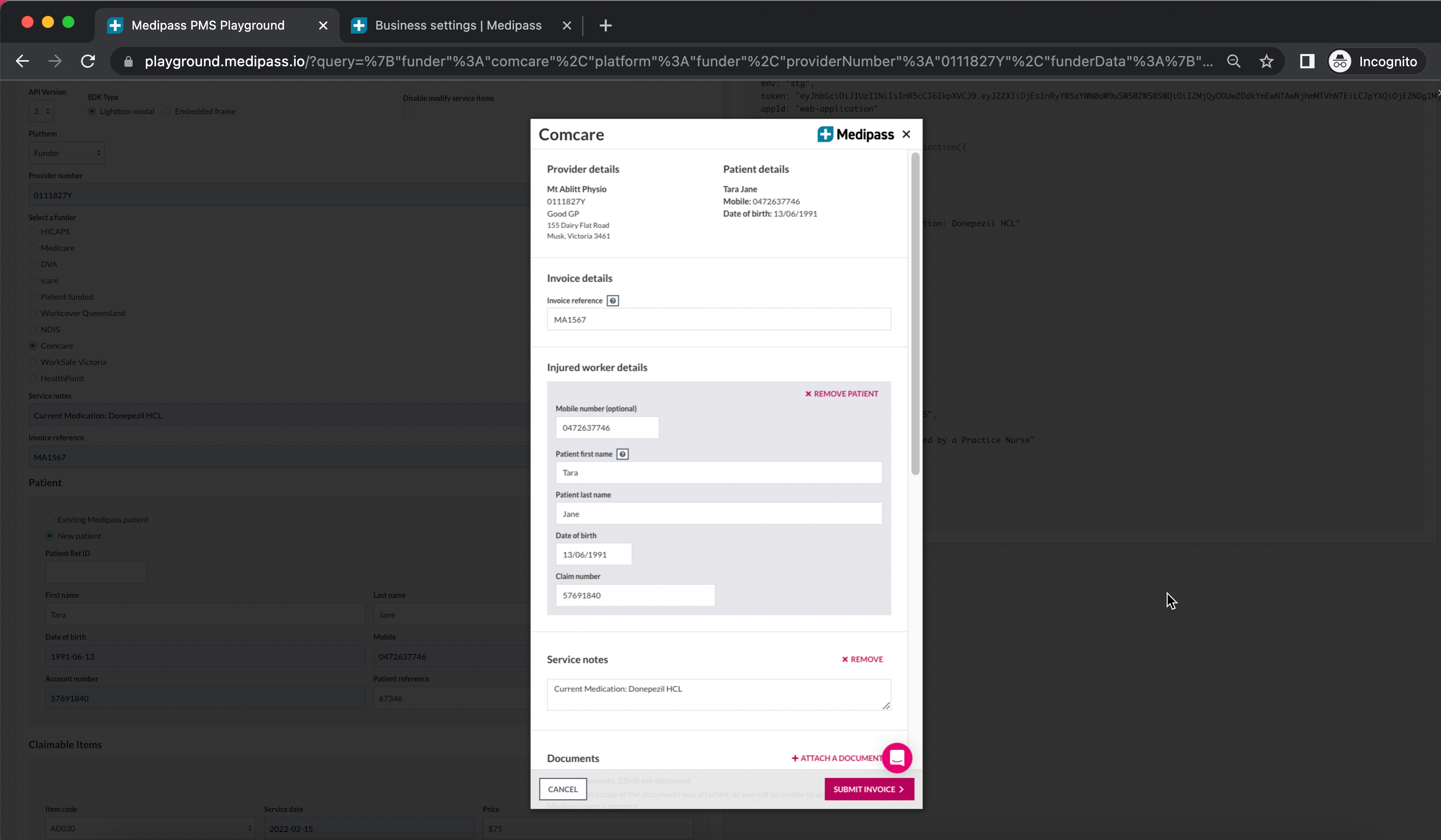Click the browser reload icon
This screenshot has height=840, width=1441.
[x=88, y=61]
